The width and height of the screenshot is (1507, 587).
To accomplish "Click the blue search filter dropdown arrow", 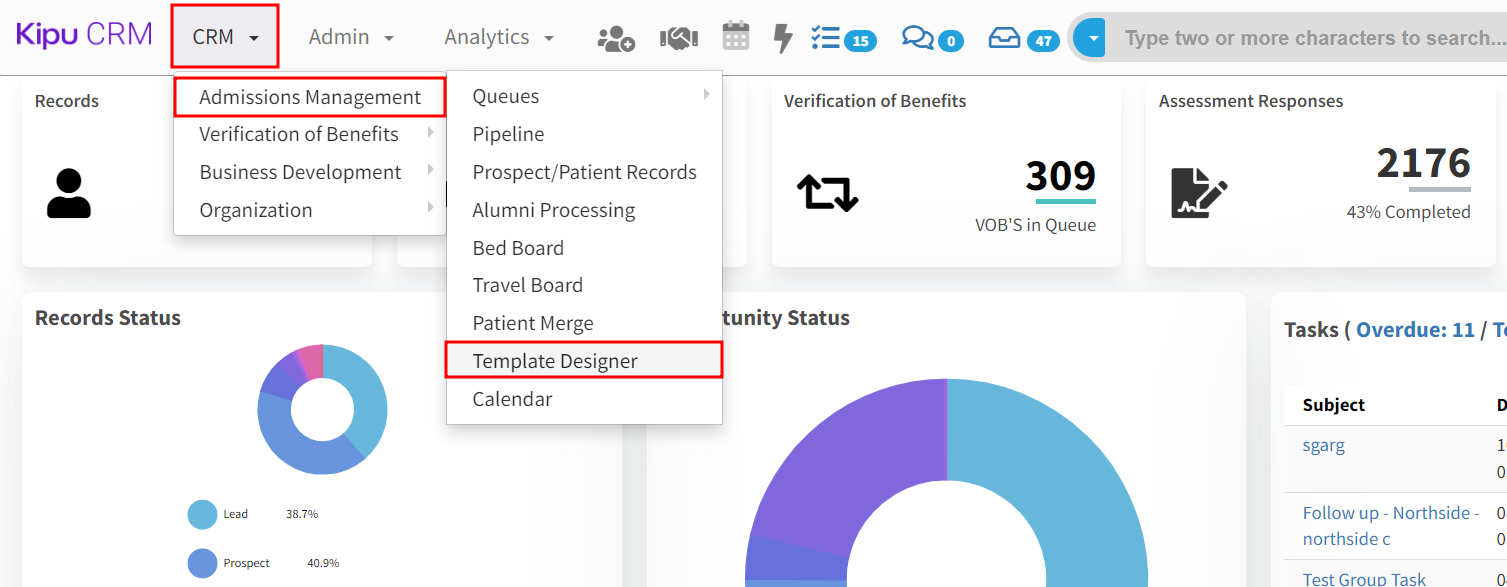I will (1093, 38).
